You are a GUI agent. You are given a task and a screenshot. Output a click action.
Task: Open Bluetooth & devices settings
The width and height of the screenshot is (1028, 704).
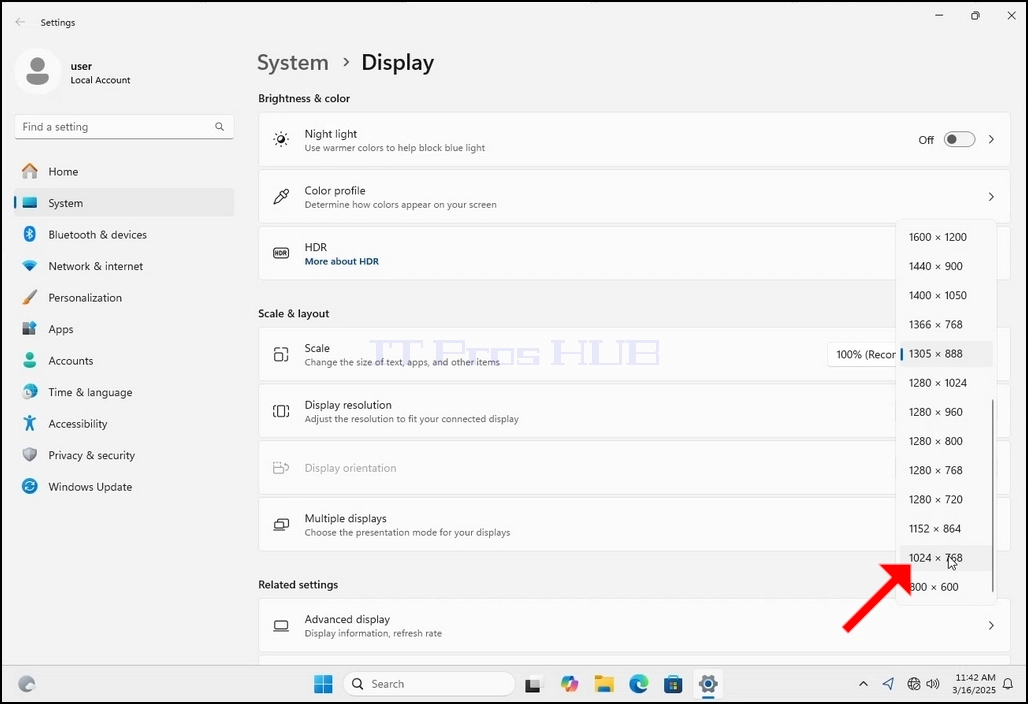[x=124, y=234]
